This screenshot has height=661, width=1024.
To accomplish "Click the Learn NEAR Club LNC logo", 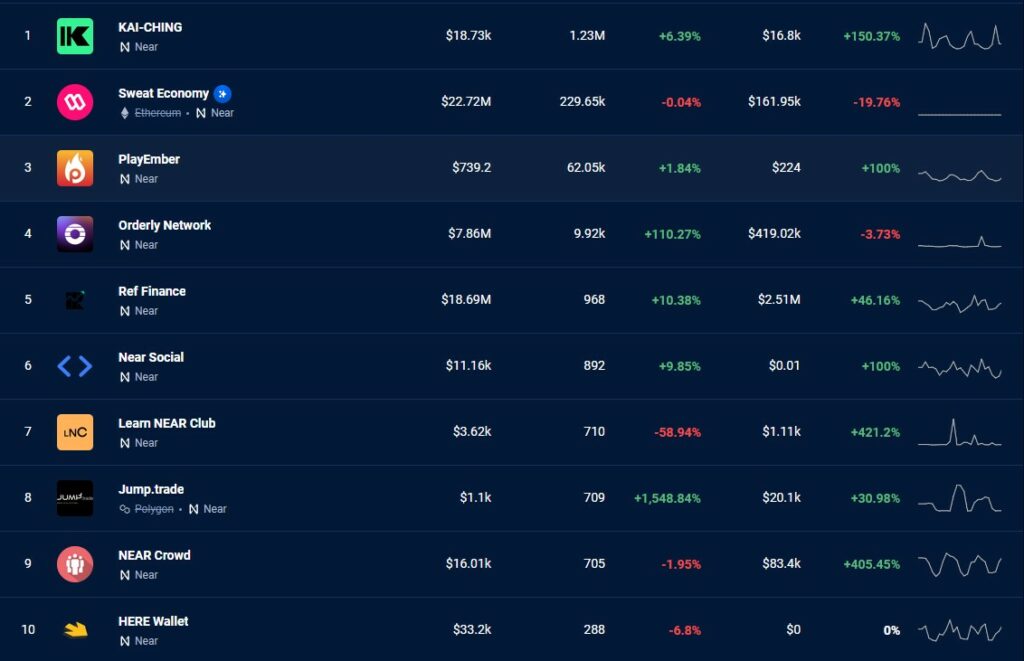I will pos(75,432).
